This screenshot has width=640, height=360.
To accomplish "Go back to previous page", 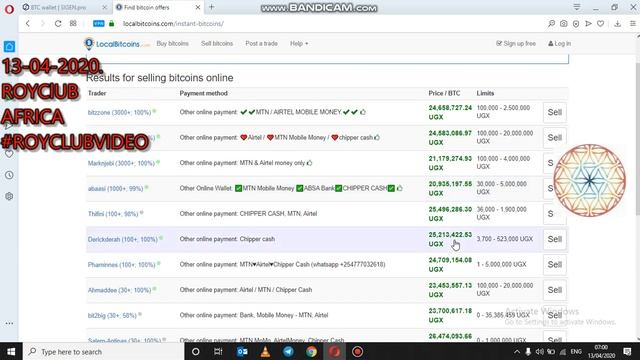I will [28, 24].
